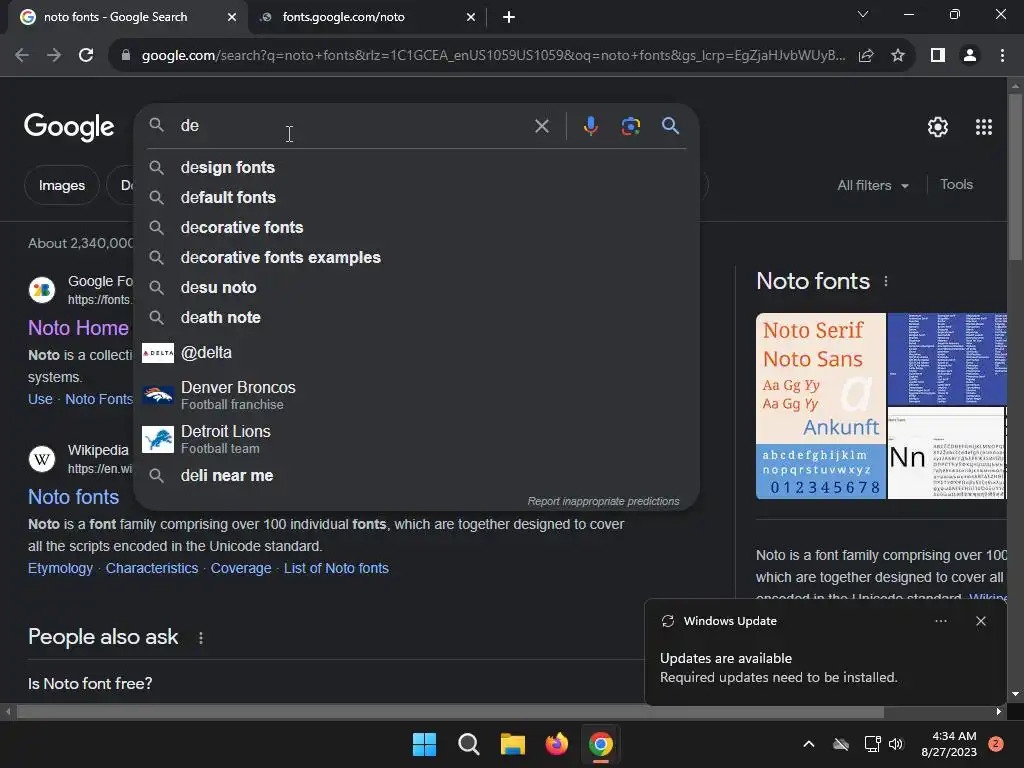This screenshot has height=768, width=1024.
Task: Close the noto fonts Google Search tab
Action: (x=232, y=17)
